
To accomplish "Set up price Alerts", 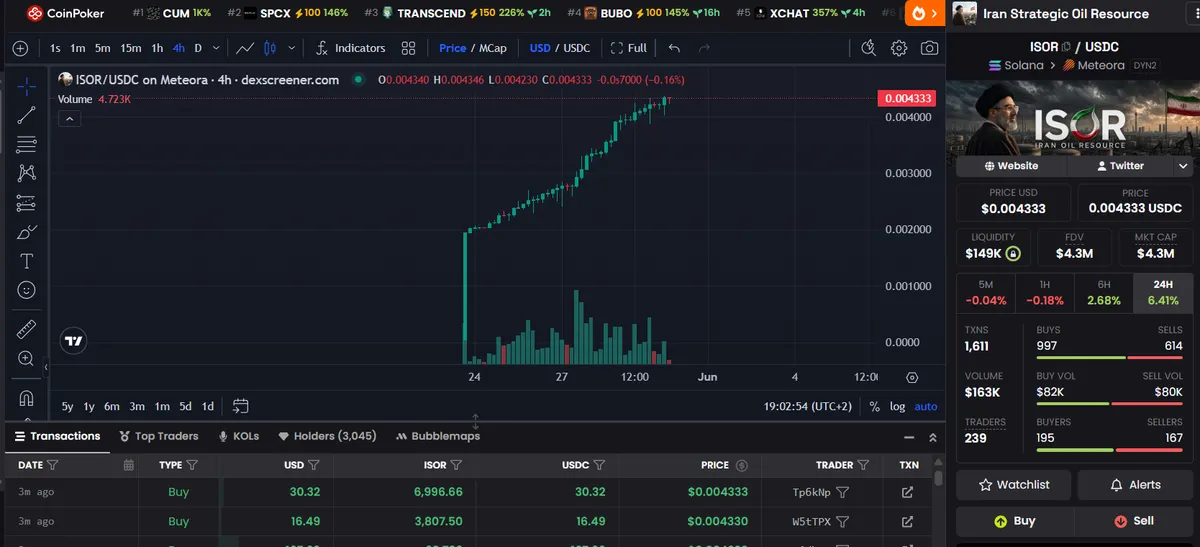I will click(x=1135, y=484).
